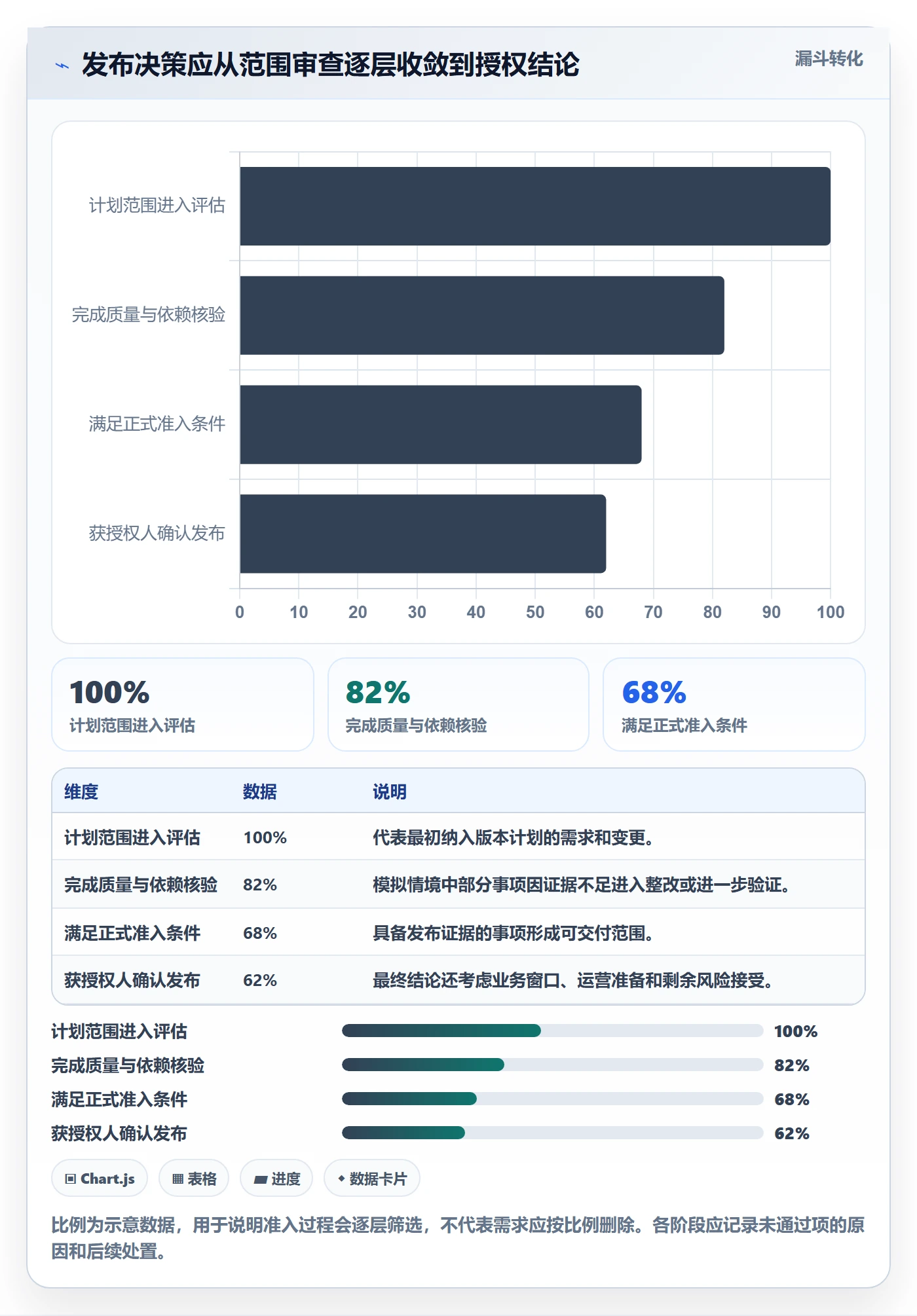The image size is (917, 1316).
Task: Pick the chart bar for 获授权人确认发布
Action: pyautogui.click(x=423, y=534)
